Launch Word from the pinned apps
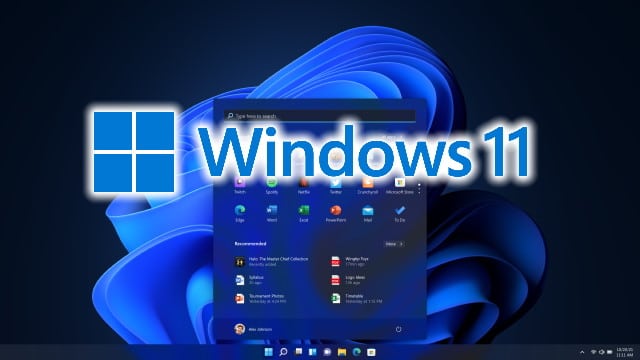 tap(272, 213)
